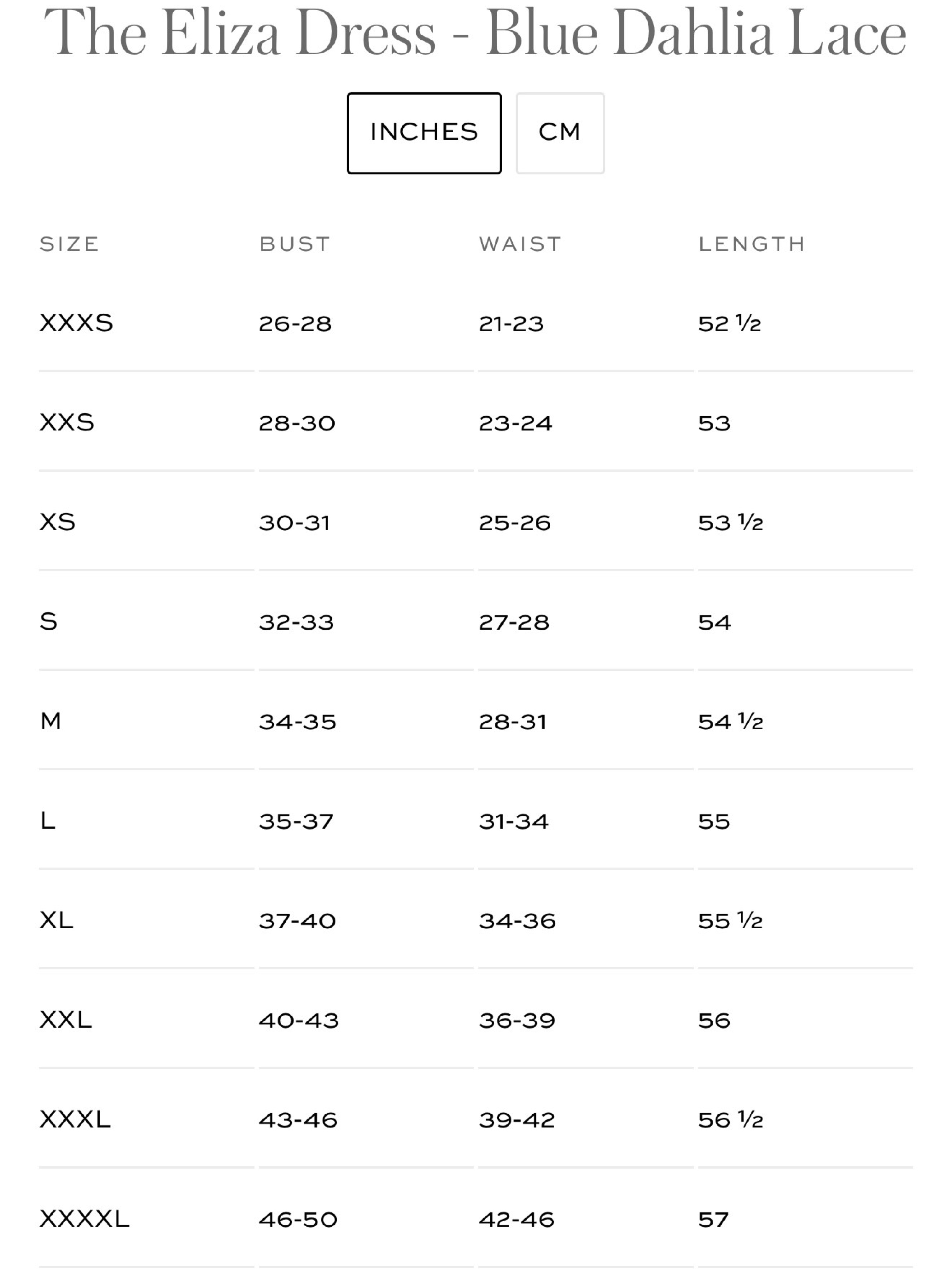Viewport: 952px width, 1274px height.
Task: Select the XXS size row
Action: click(x=476, y=422)
